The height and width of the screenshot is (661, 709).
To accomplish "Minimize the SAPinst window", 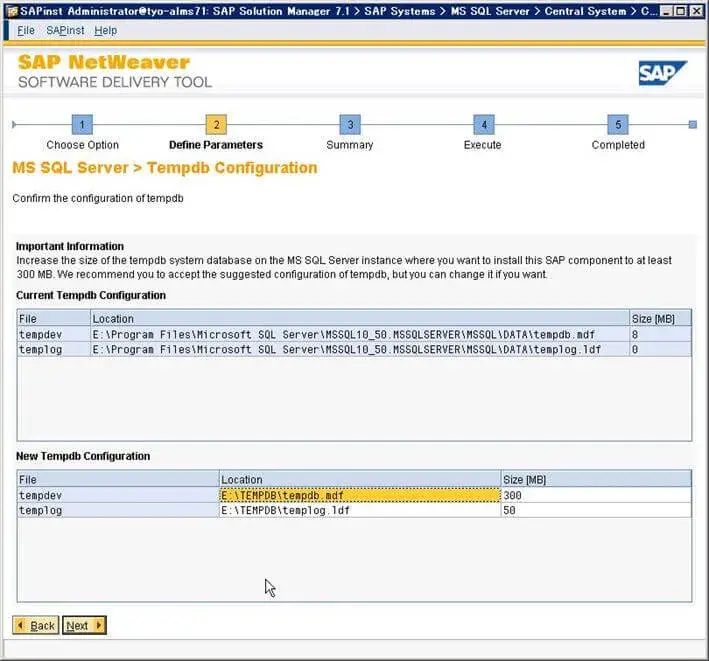I will (666, 11).
